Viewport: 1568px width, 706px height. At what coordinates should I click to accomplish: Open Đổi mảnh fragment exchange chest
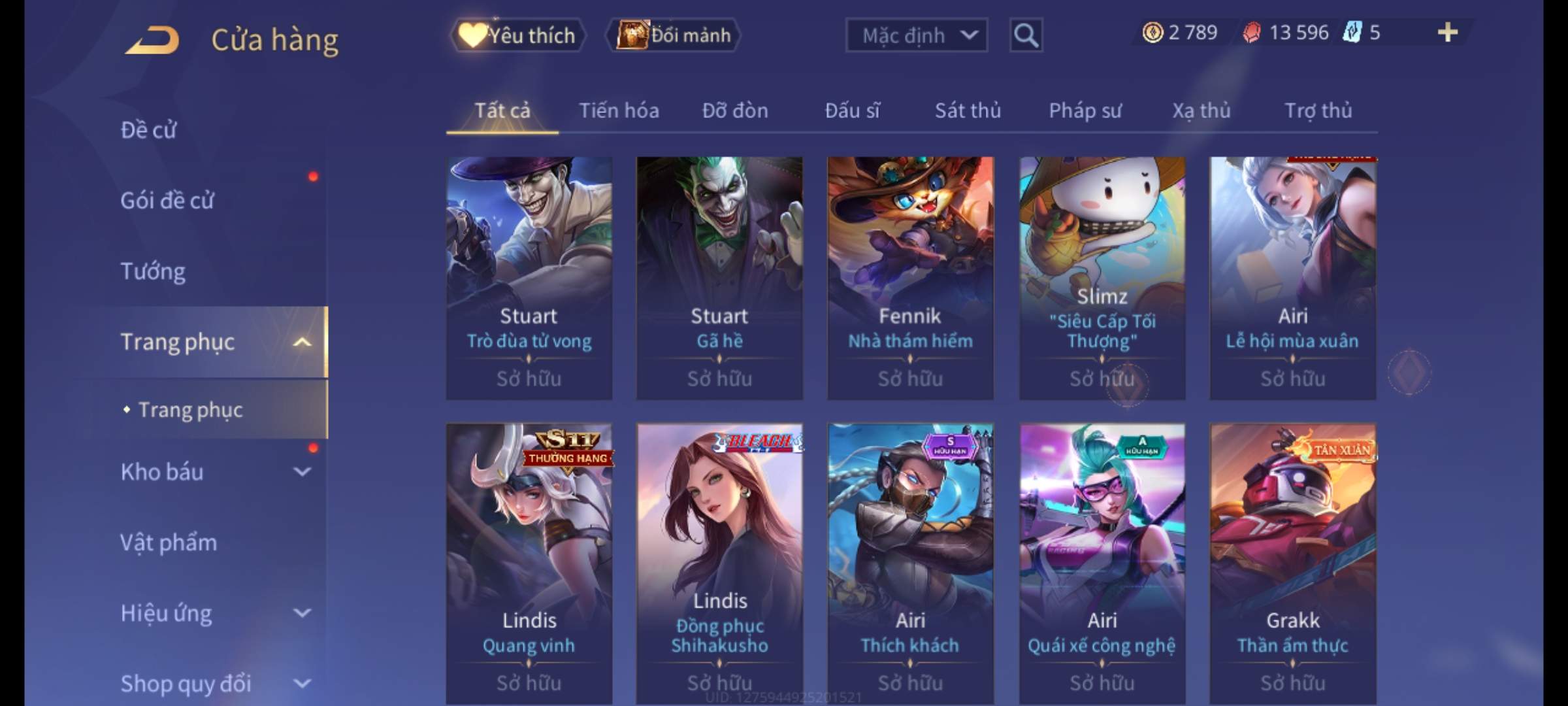point(673,35)
